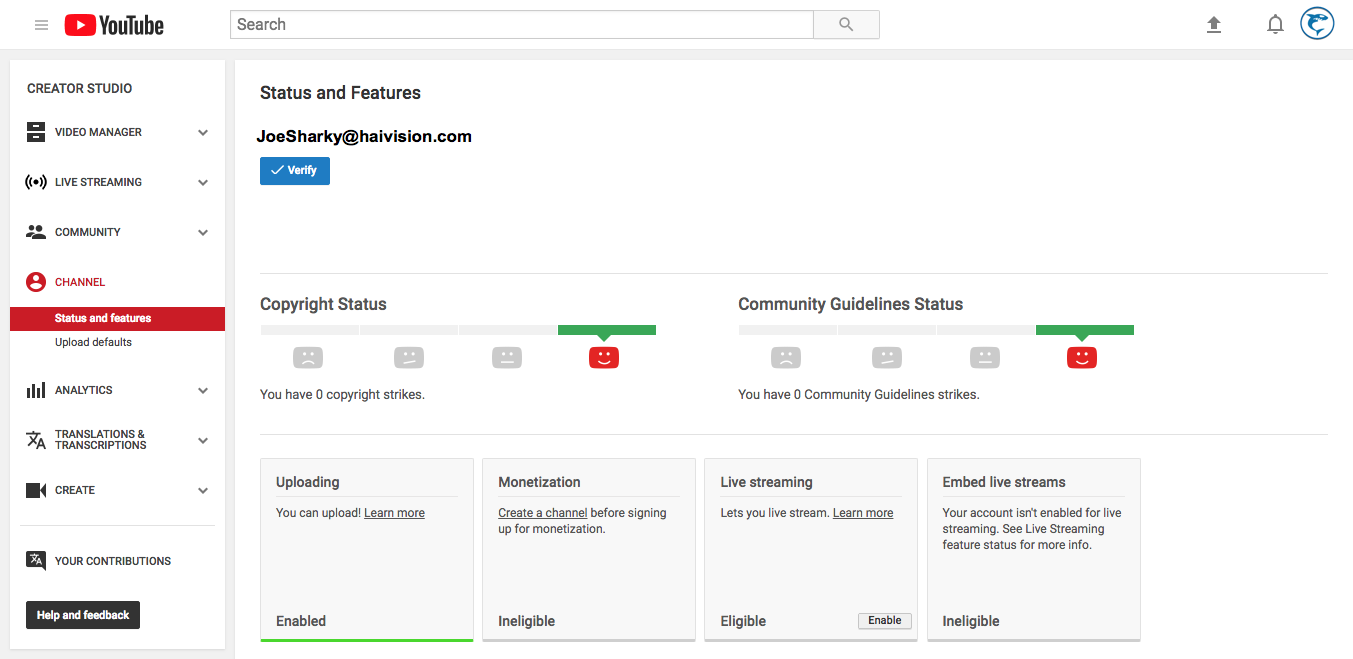Select Upload defaults in Channel menu
Viewport: 1353px width, 659px height.
[93, 342]
